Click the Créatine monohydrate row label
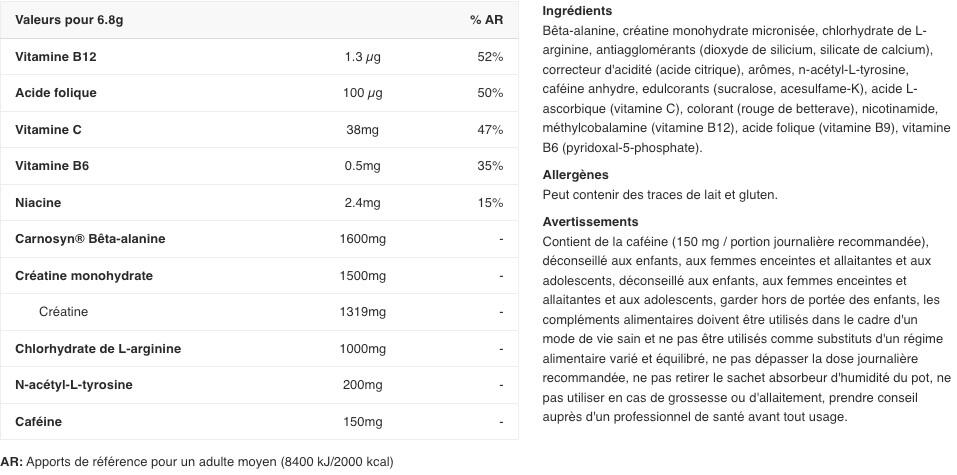 (x=84, y=276)
